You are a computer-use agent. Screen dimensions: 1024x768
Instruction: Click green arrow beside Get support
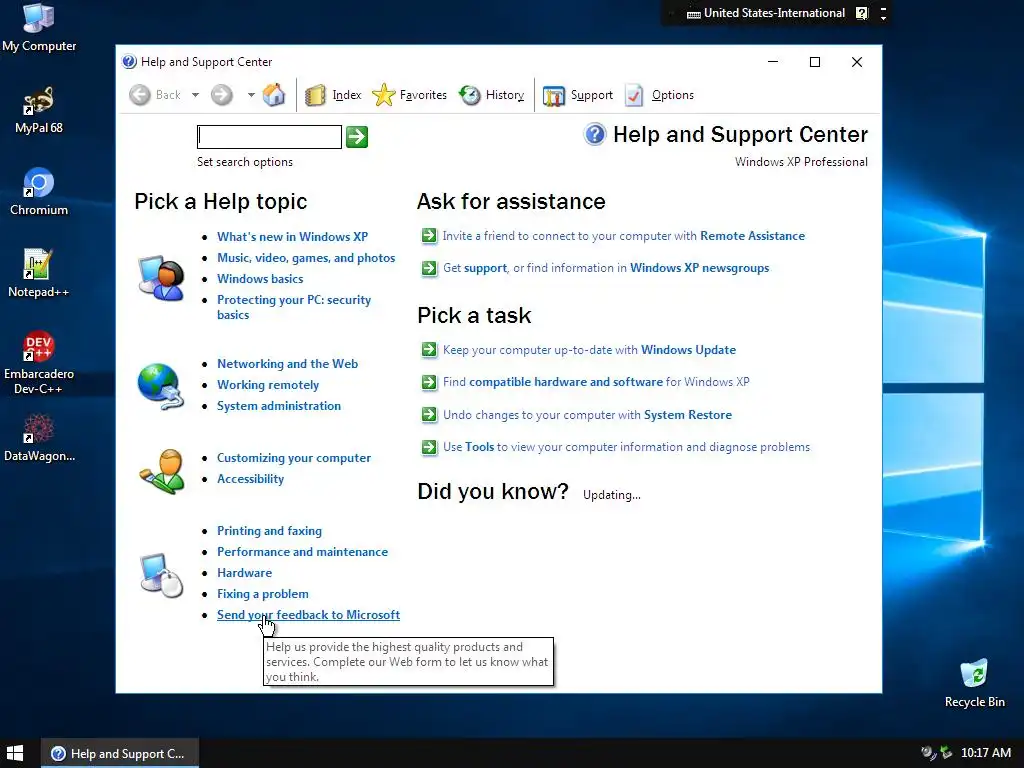(x=429, y=268)
